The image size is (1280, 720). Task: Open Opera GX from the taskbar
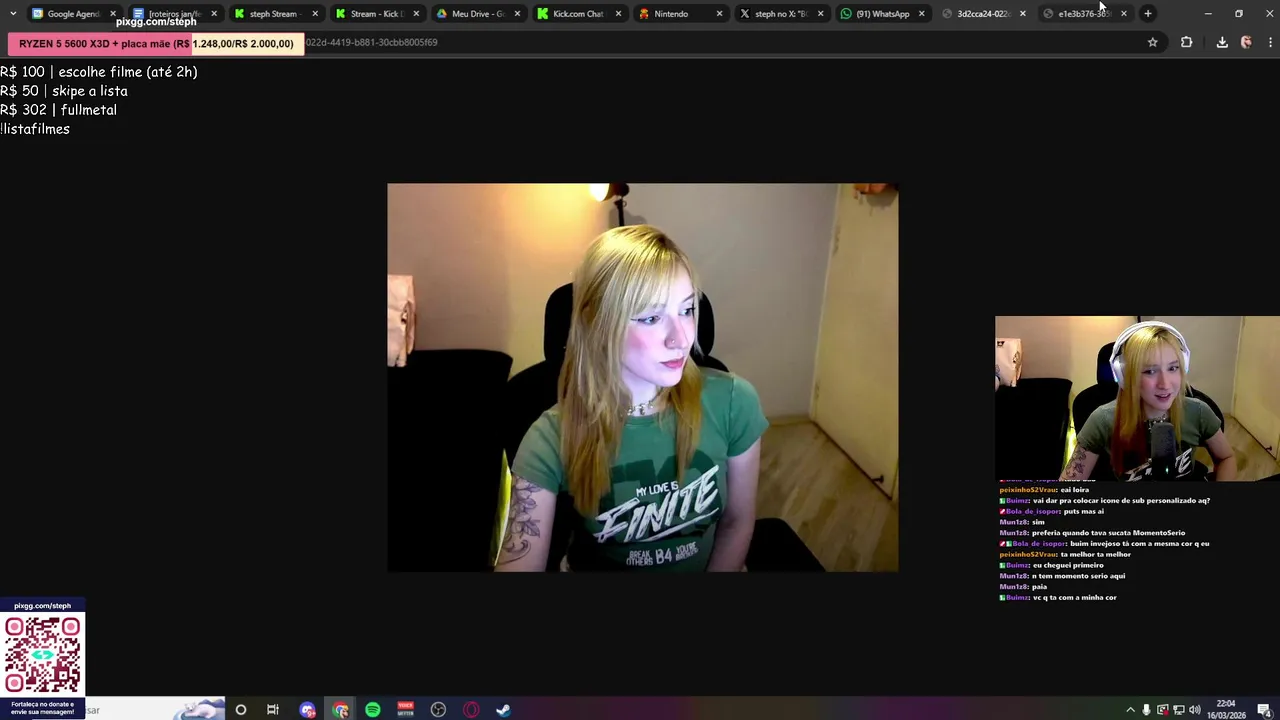[471, 710]
